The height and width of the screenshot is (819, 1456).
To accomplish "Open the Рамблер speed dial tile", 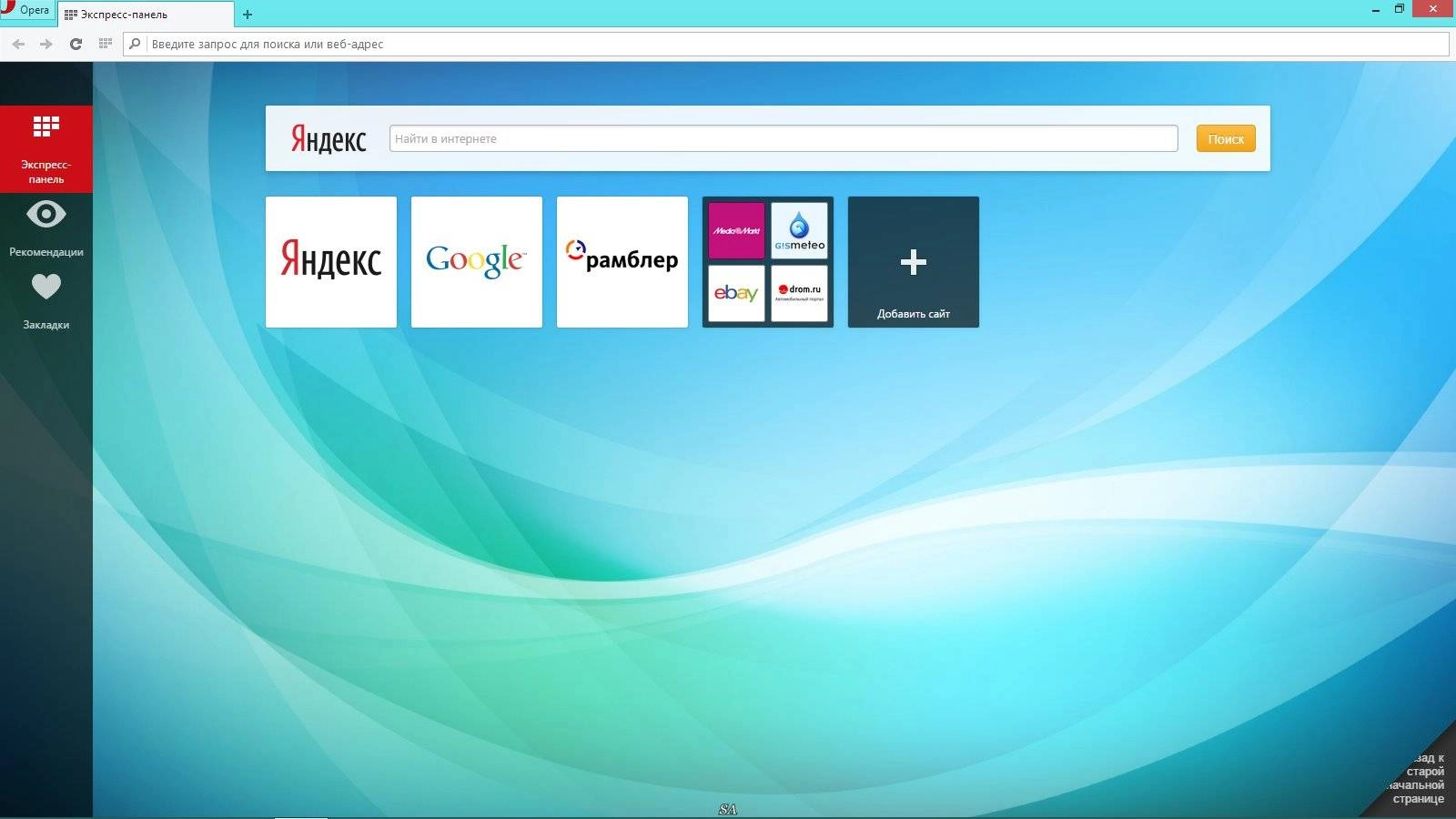I will (x=622, y=262).
